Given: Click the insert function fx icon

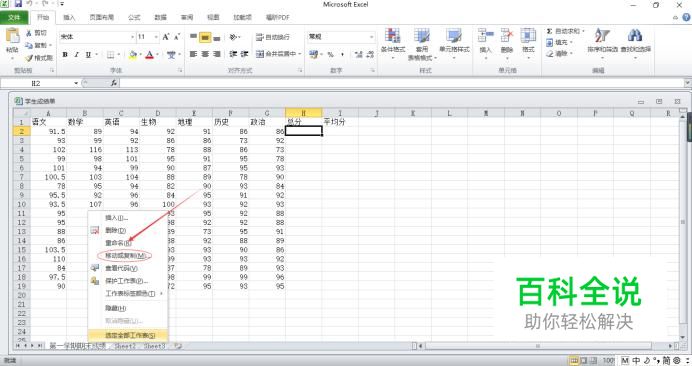Looking at the screenshot, I should pos(113,83).
